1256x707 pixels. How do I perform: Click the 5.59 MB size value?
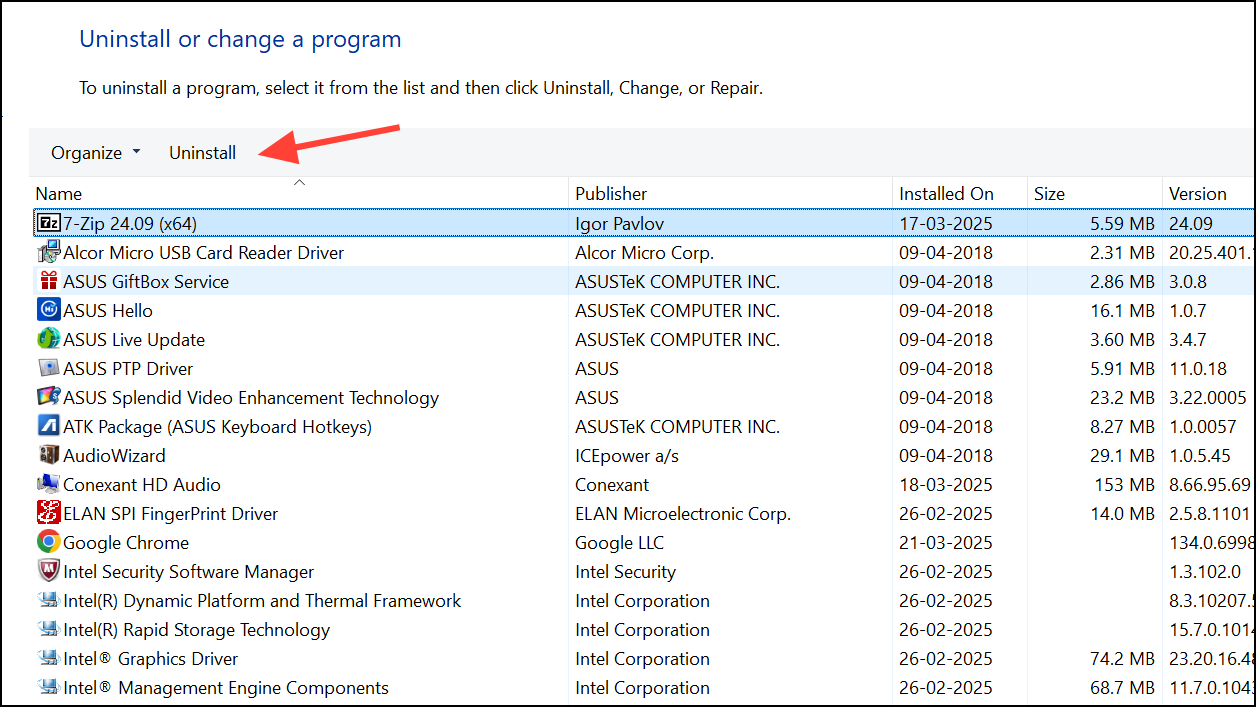click(1122, 224)
